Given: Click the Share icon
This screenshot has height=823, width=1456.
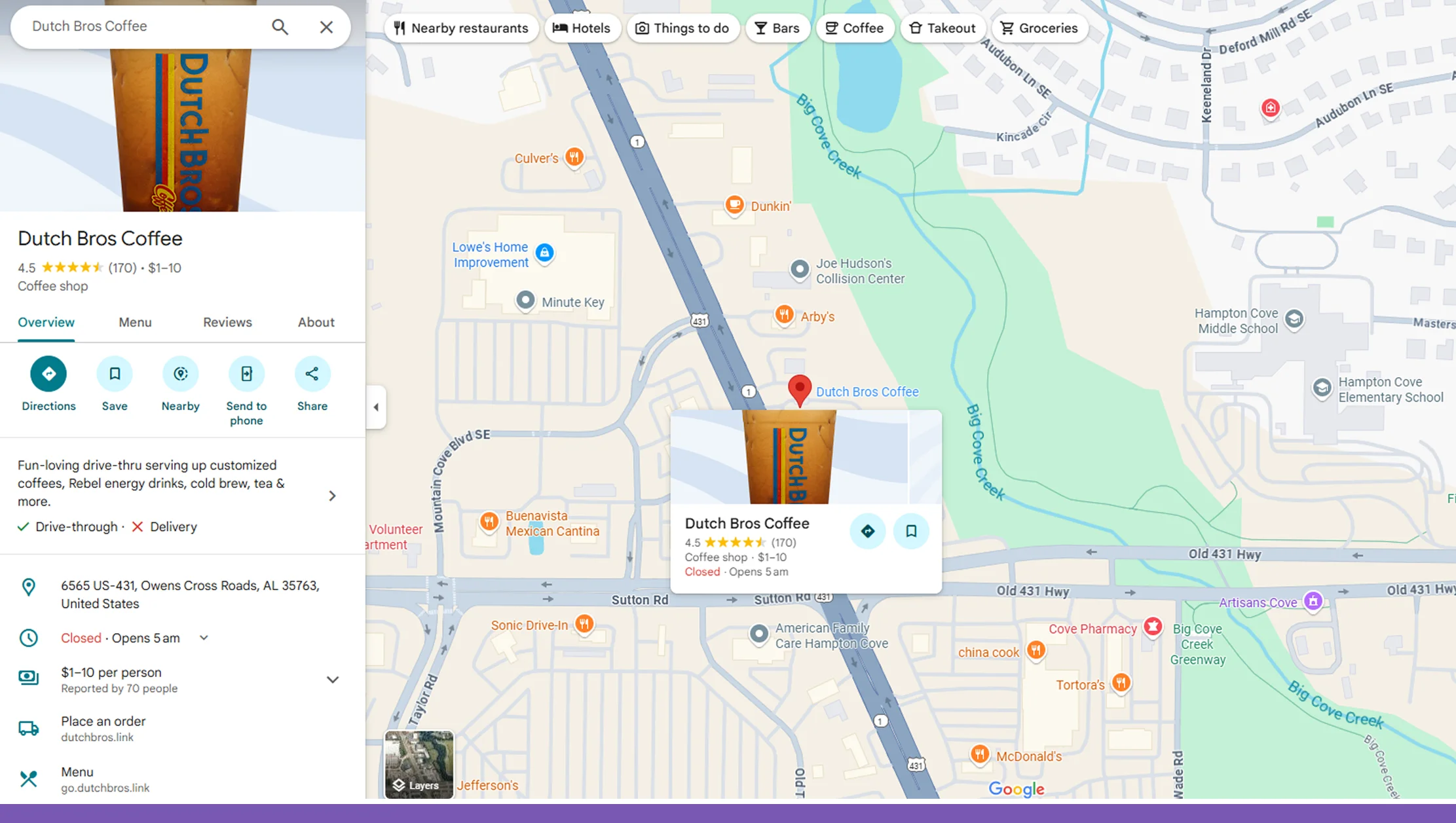Looking at the screenshot, I should coord(312,374).
